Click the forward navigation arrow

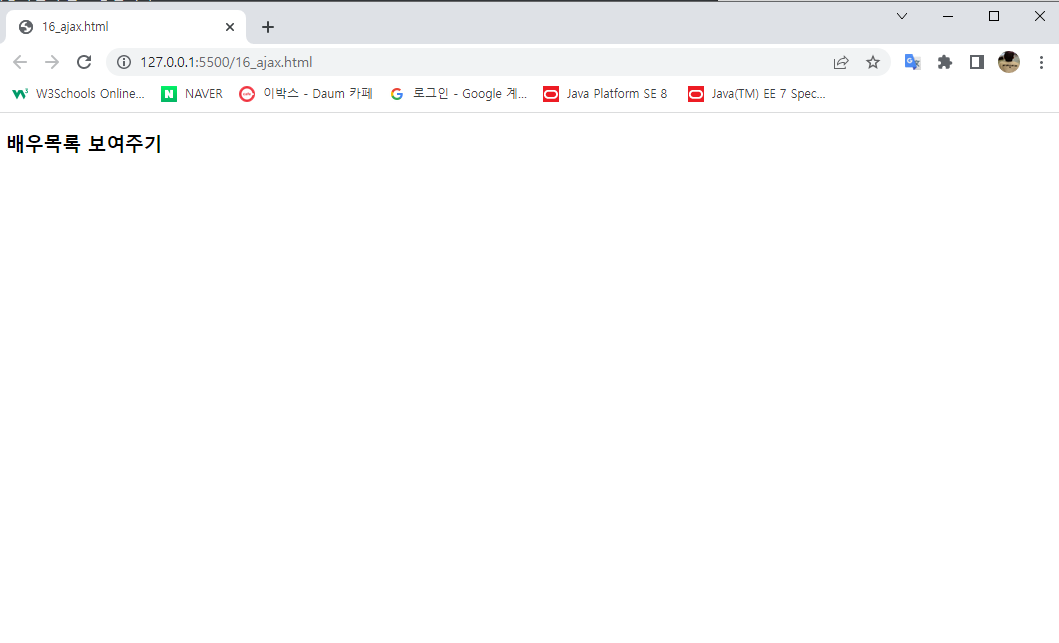[52, 62]
